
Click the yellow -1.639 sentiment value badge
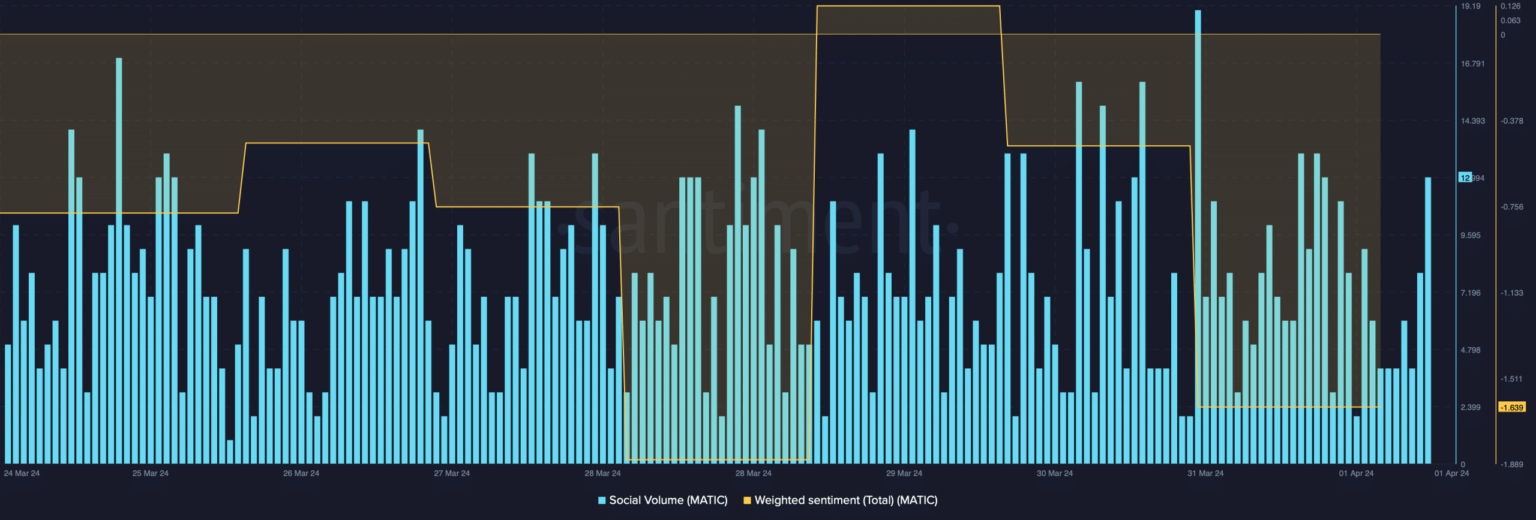pos(1510,407)
